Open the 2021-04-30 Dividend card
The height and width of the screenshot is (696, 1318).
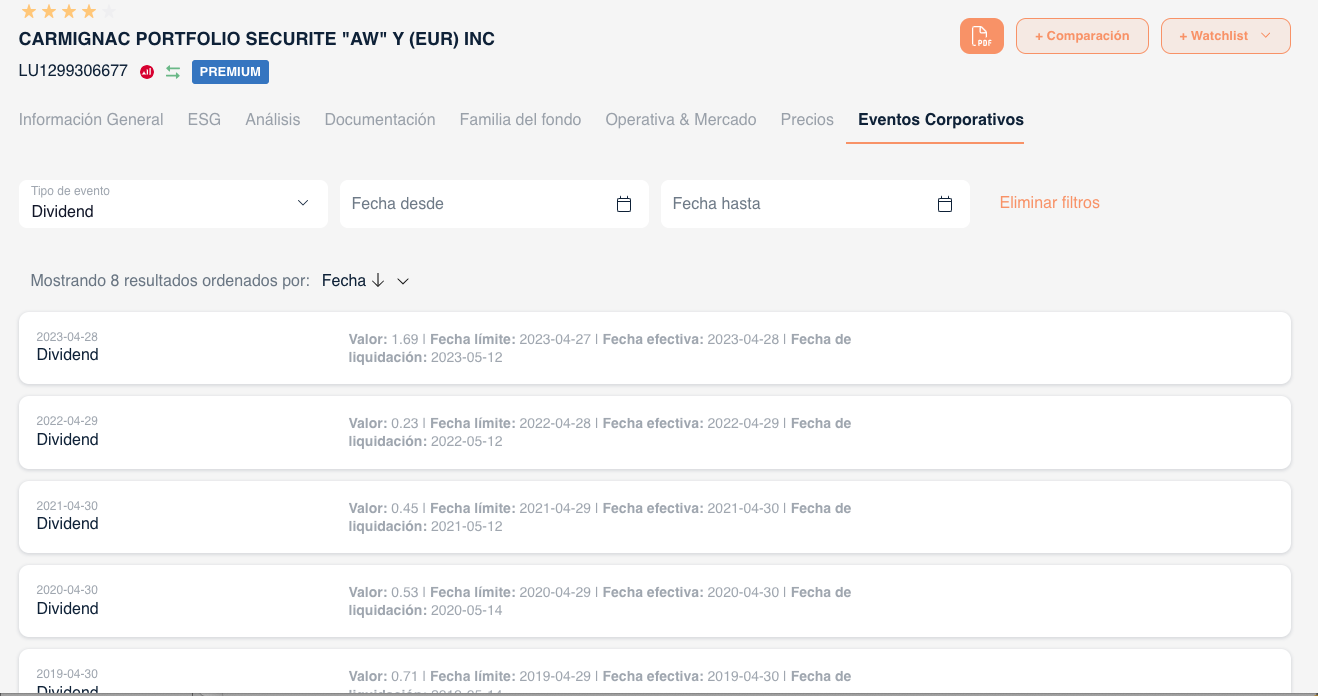[x=655, y=517]
